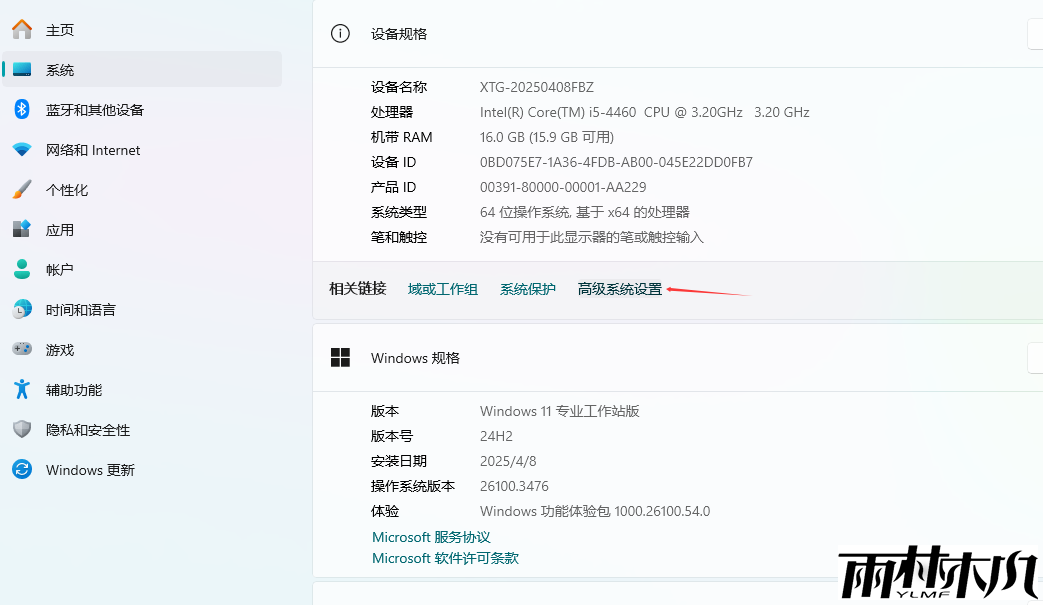Open 网络和 Internet settings
1043x605 pixels.
(x=91, y=150)
